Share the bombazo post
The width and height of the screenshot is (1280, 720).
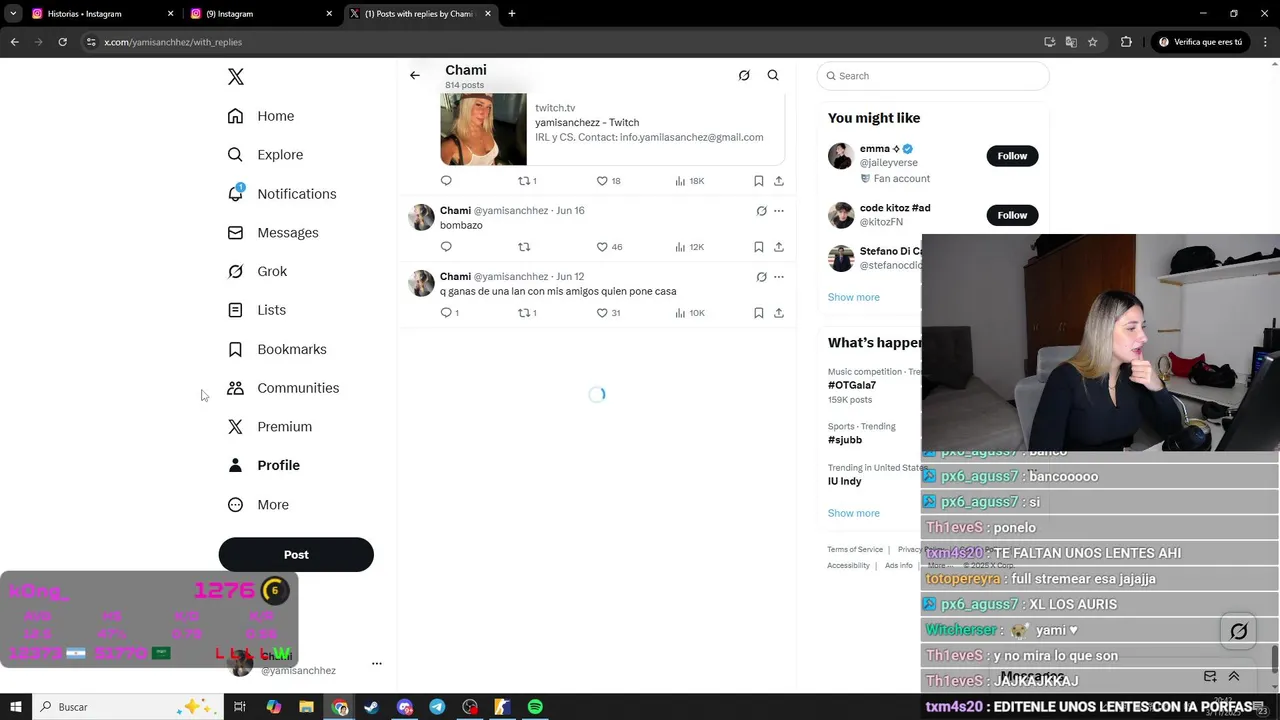click(779, 247)
